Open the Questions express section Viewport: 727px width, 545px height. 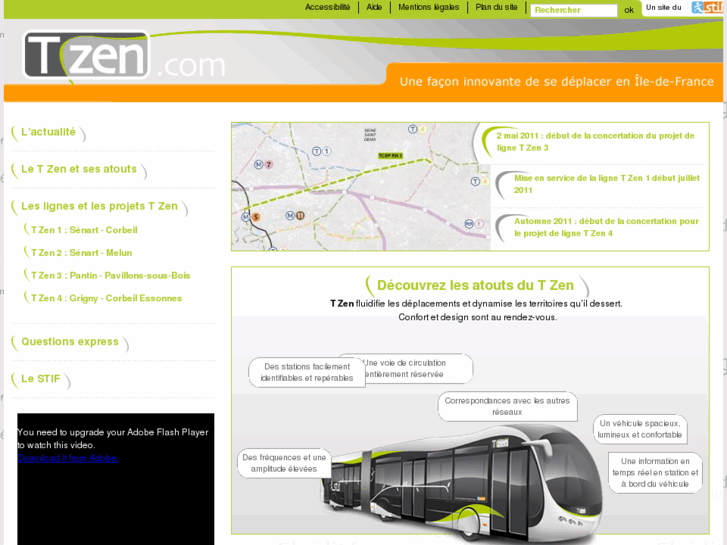[x=70, y=342]
